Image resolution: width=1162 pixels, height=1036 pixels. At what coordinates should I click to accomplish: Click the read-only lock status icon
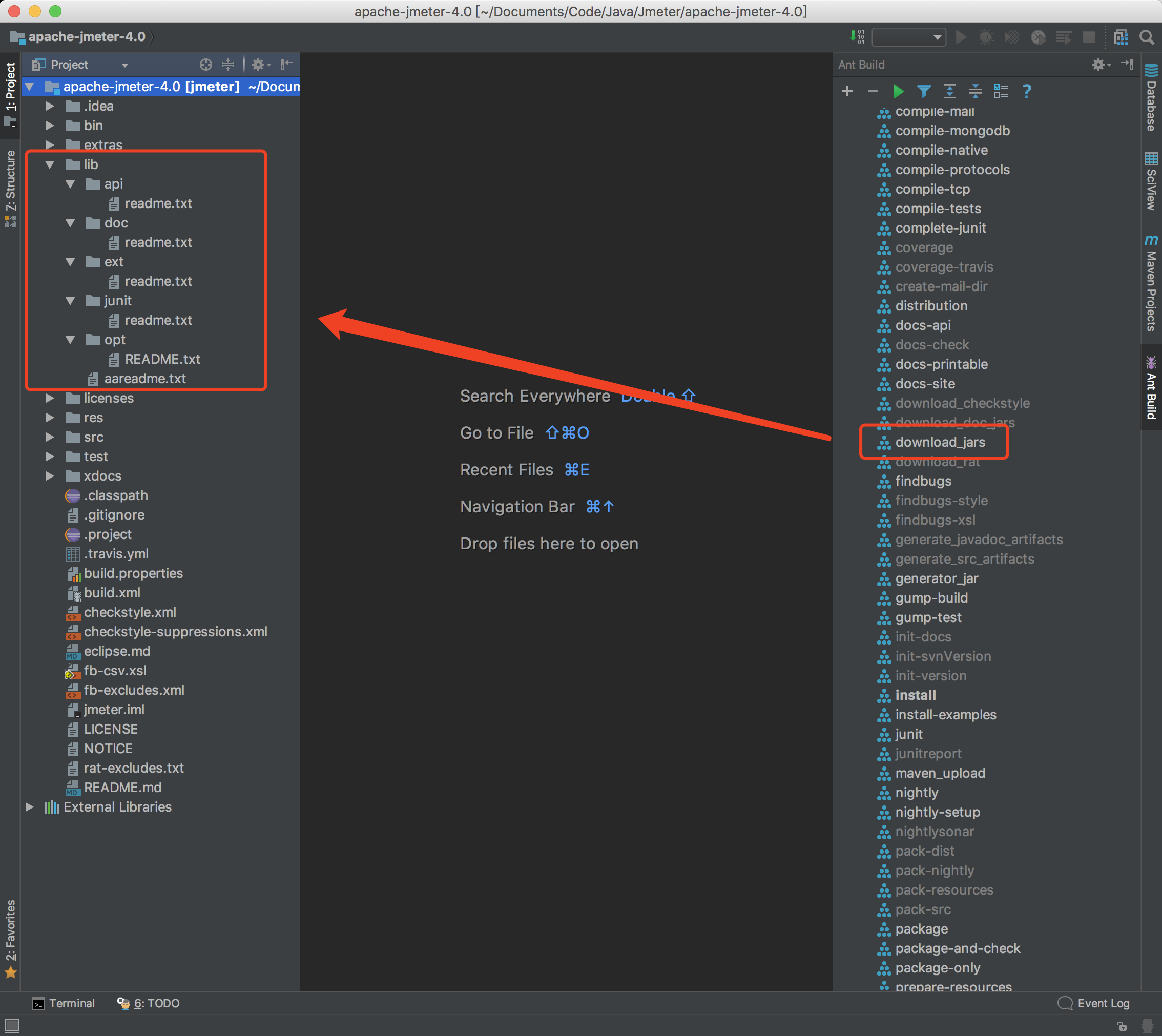coord(1122,1026)
